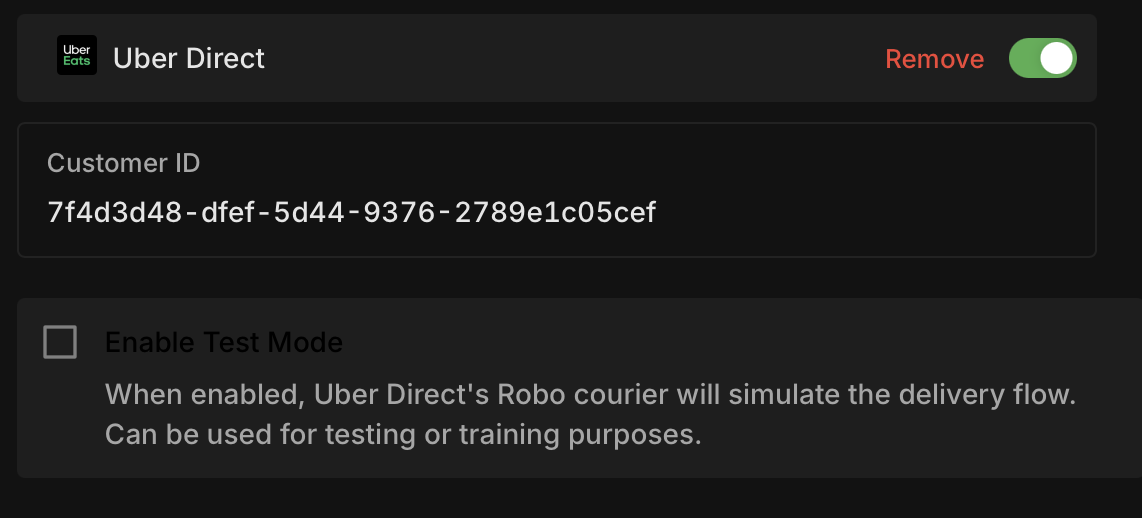The height and width of the screenshot is (518, 1142).
Task: Tick the Enable Test Mode checkbox
Action: pos(60,342)
